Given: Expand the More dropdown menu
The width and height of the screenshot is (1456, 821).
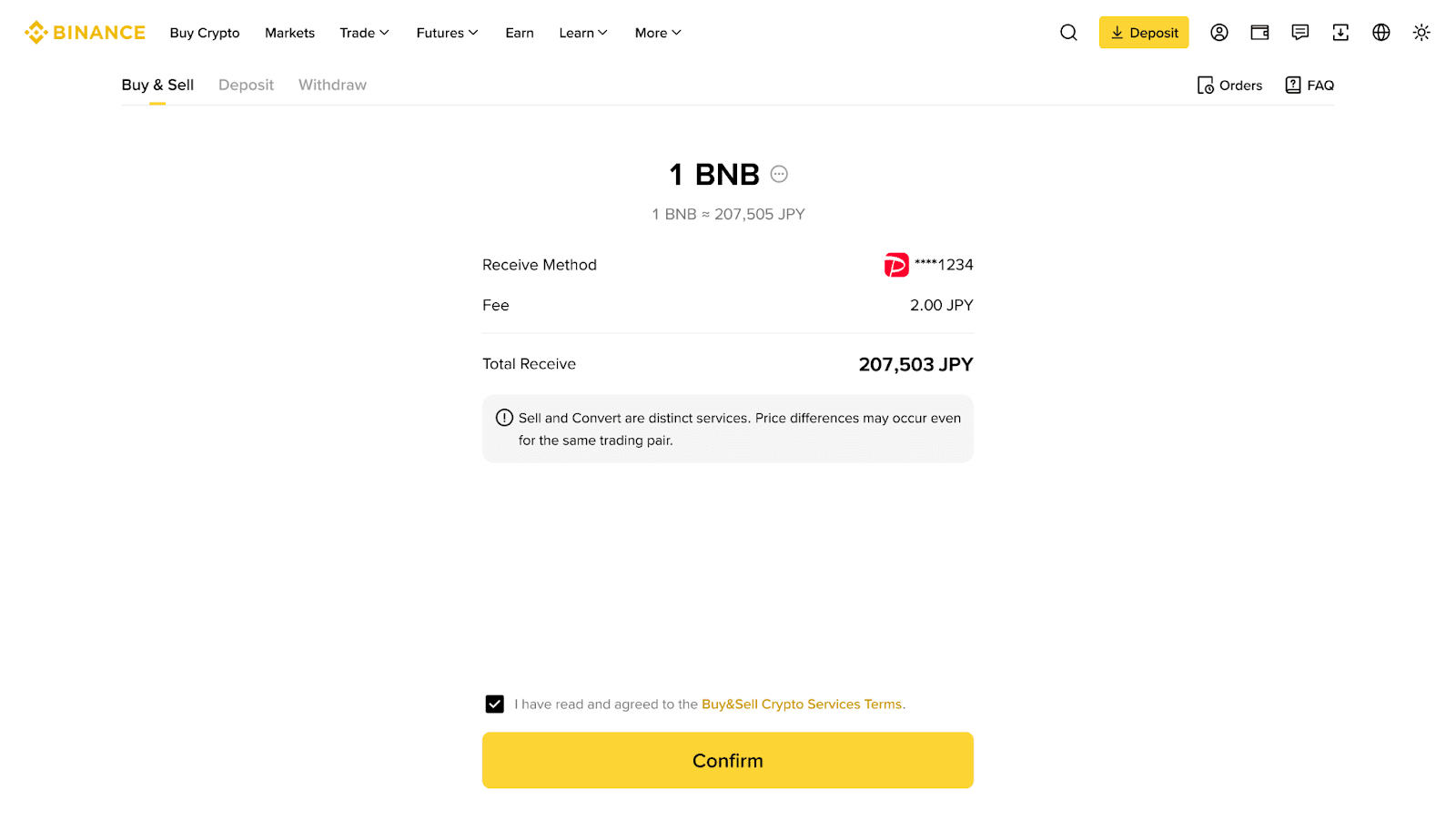Looking at the screenshot, I should 658,33.
